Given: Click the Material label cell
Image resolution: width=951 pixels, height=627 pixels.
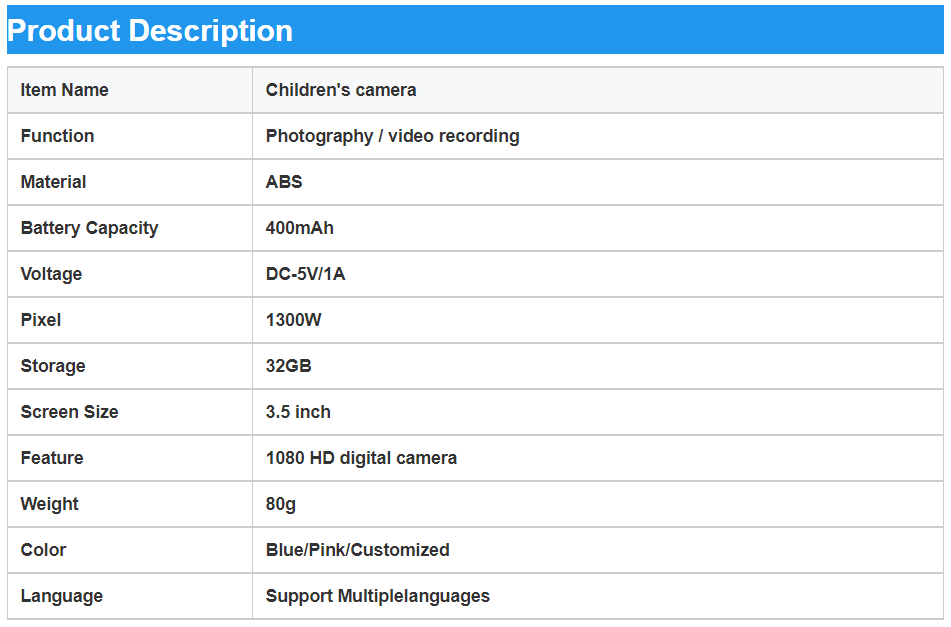Looking at the screenshot, I should [x=53, y=182].
